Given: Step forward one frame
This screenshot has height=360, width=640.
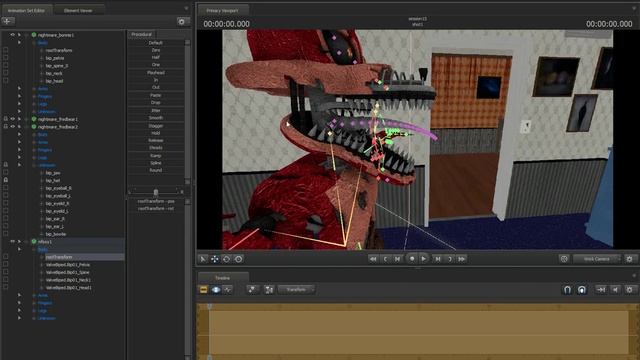Looking at the screenshot, I should point(437,259).
